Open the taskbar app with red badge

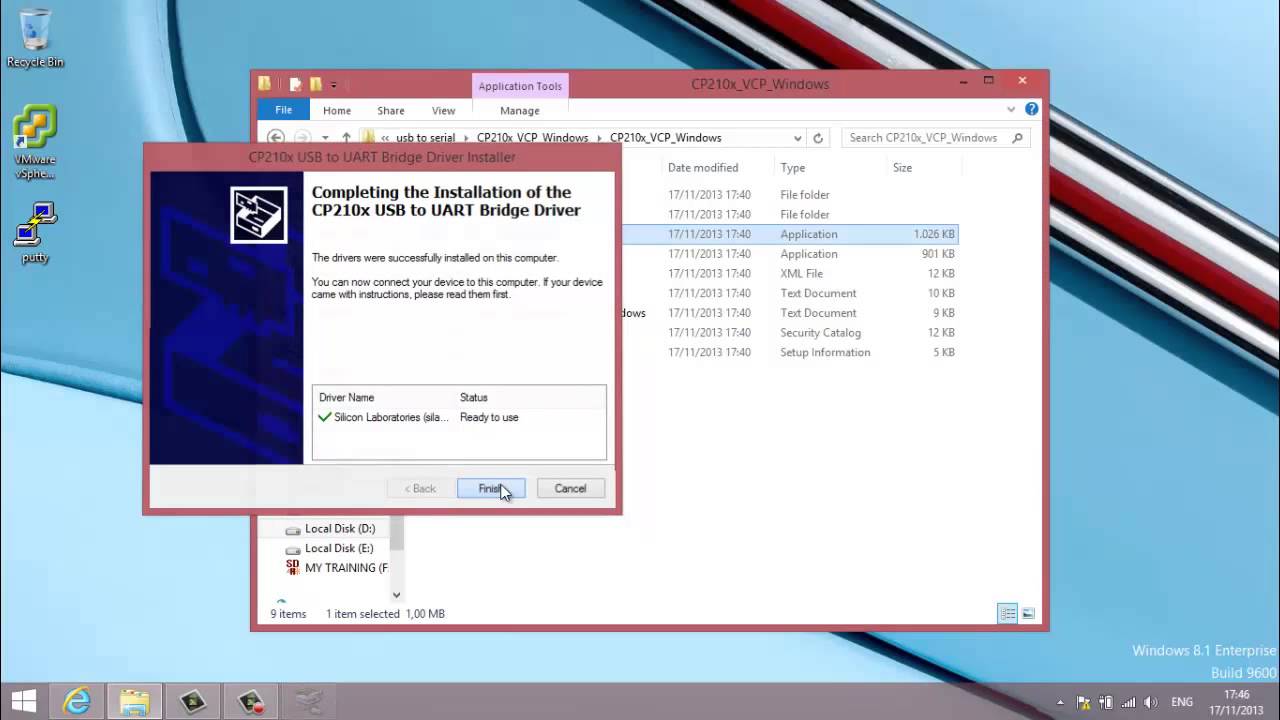click(x=250, y=701)
